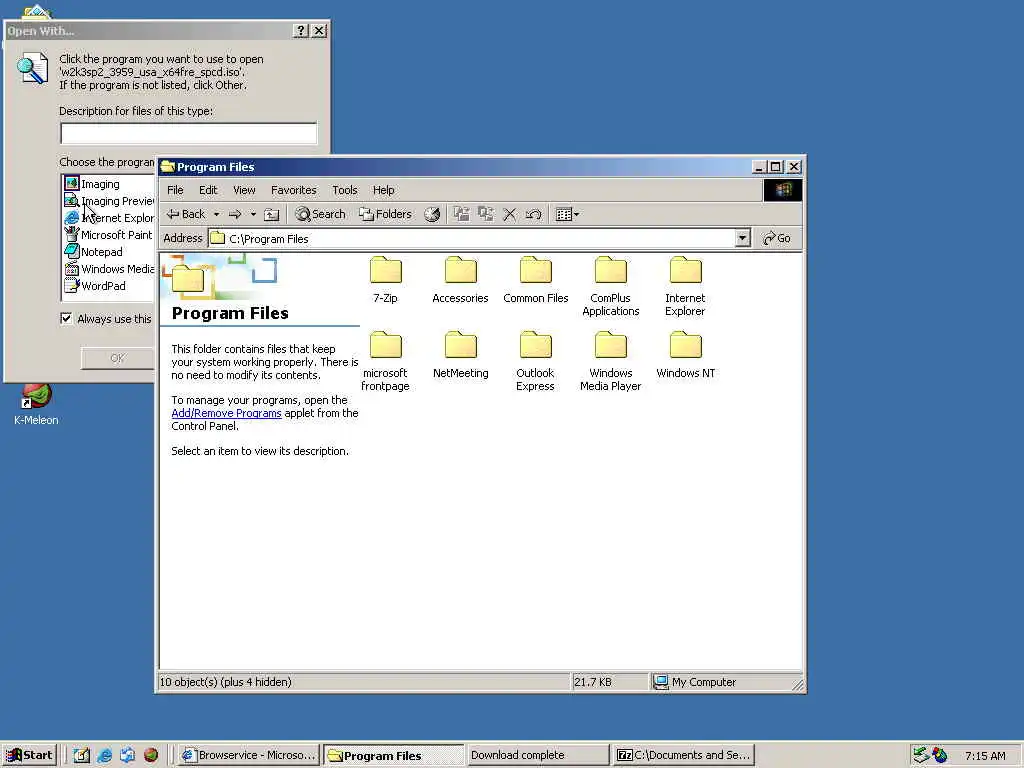
Task: Expand the Forward history dropdown arrow
Action: coord(253,214)
